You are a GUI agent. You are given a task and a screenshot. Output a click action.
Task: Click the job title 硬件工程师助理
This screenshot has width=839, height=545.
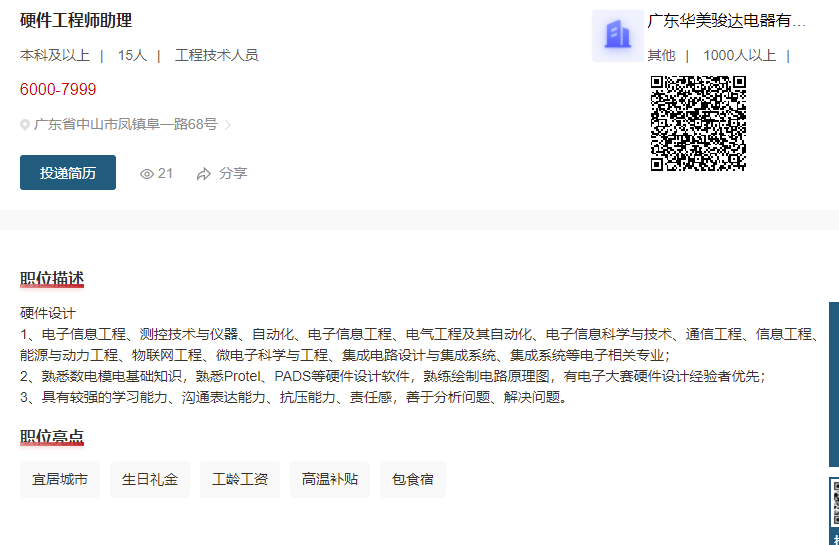(76, 20)
